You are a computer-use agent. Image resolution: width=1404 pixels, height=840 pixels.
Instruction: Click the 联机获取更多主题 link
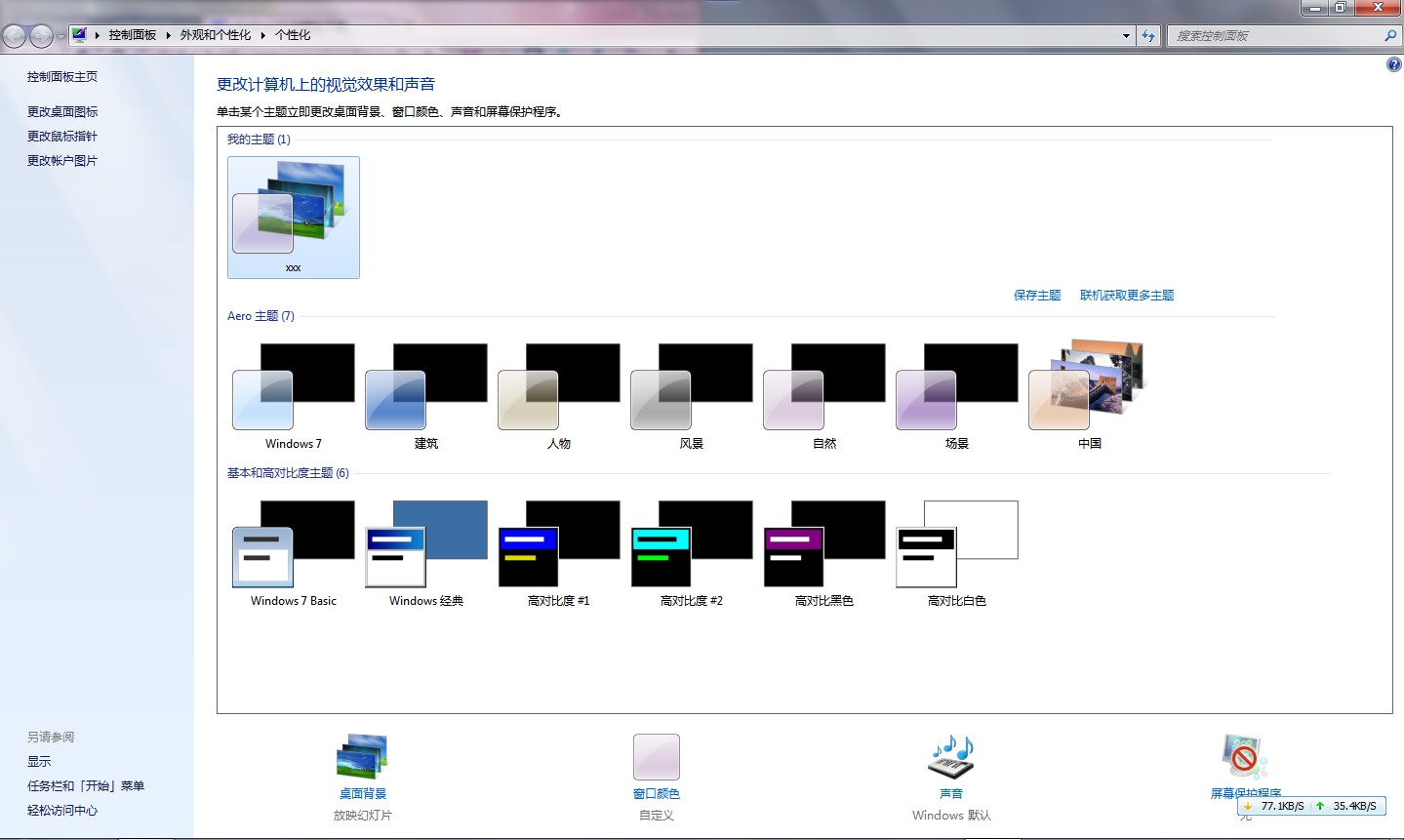pyautogui.click(x=1127, y=296)
